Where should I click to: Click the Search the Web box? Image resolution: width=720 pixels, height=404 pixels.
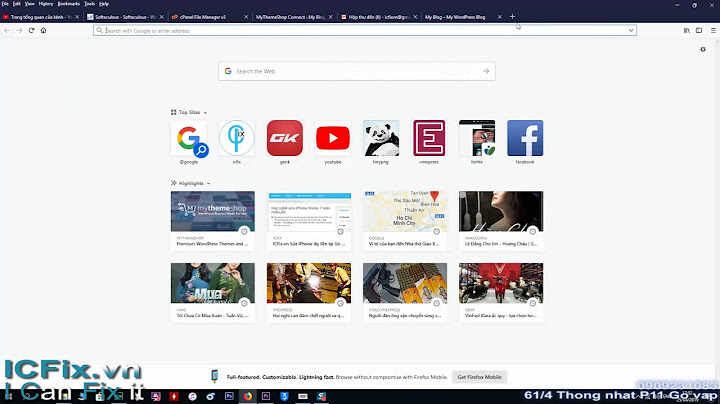pos(357,71)
